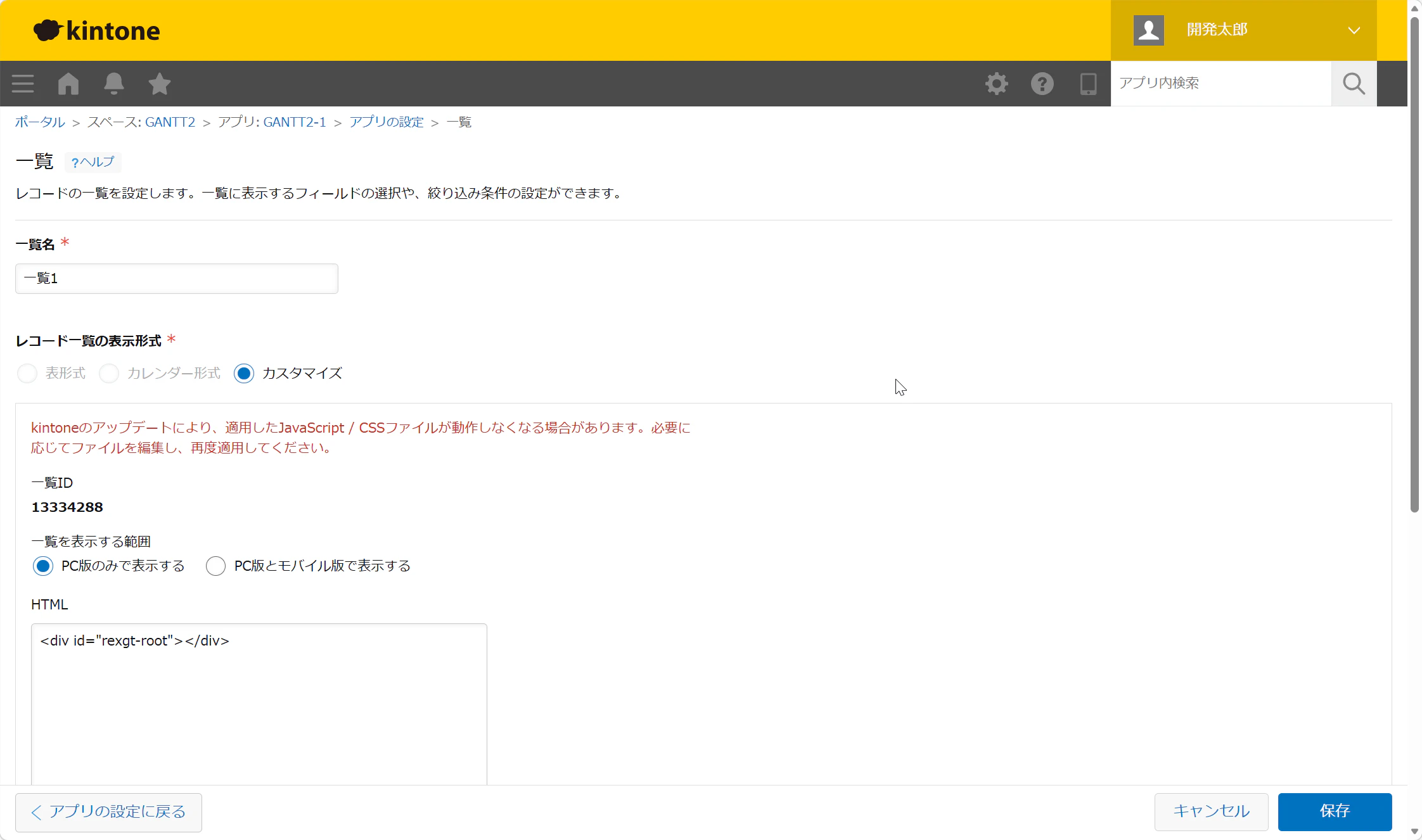
Task: Click the help question mark icon
Action: pyautogui.click(x=1042, y=84)
